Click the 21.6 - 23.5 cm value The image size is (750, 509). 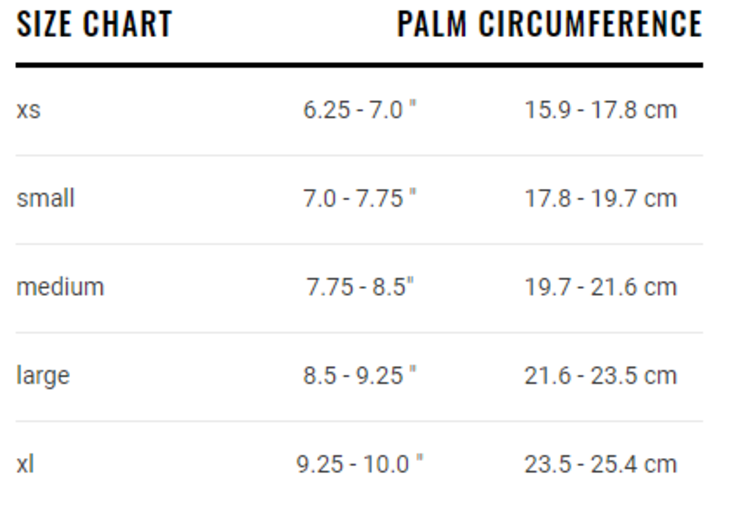tap(600, 376)
